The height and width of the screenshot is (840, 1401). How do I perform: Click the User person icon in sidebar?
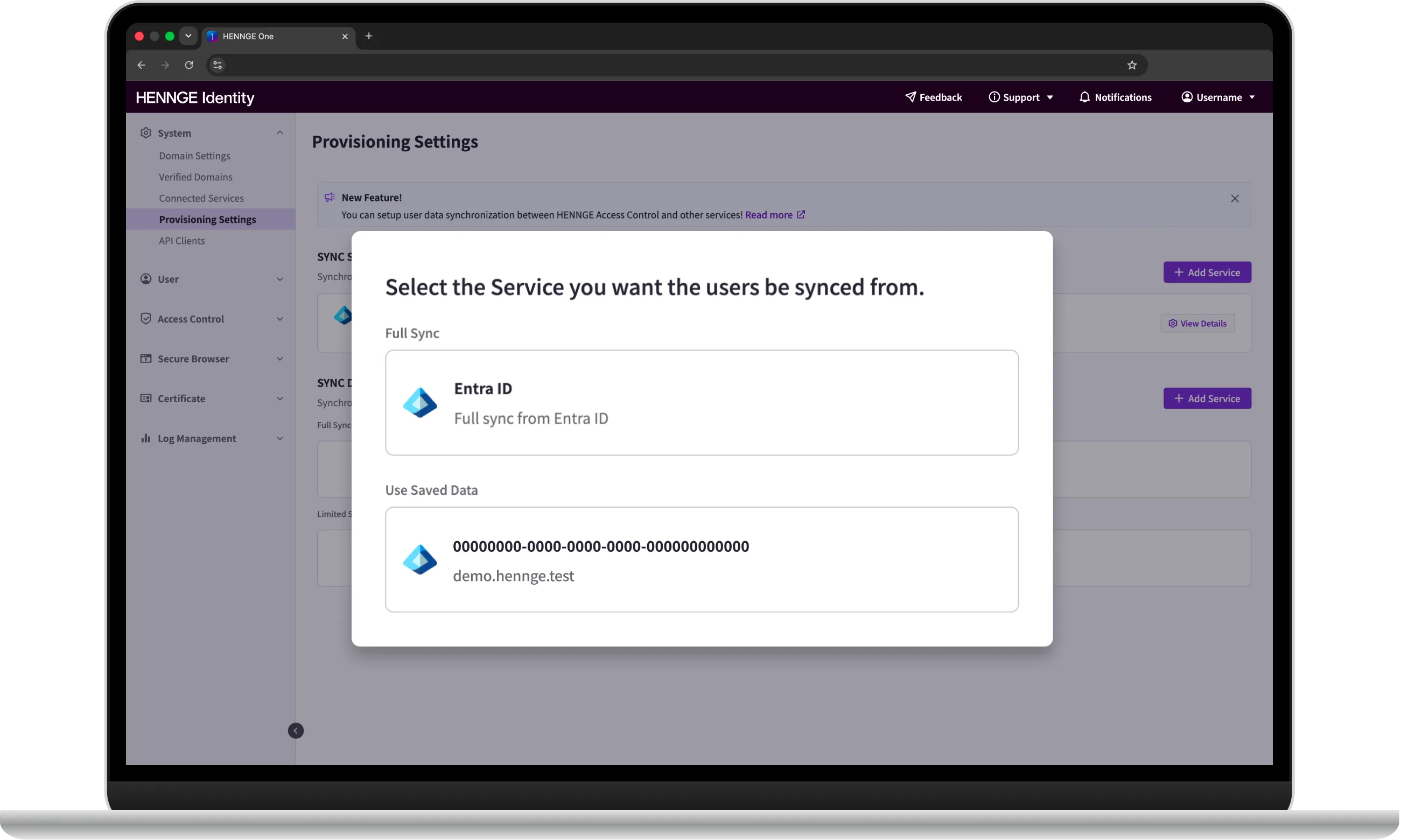pos(146,279)
